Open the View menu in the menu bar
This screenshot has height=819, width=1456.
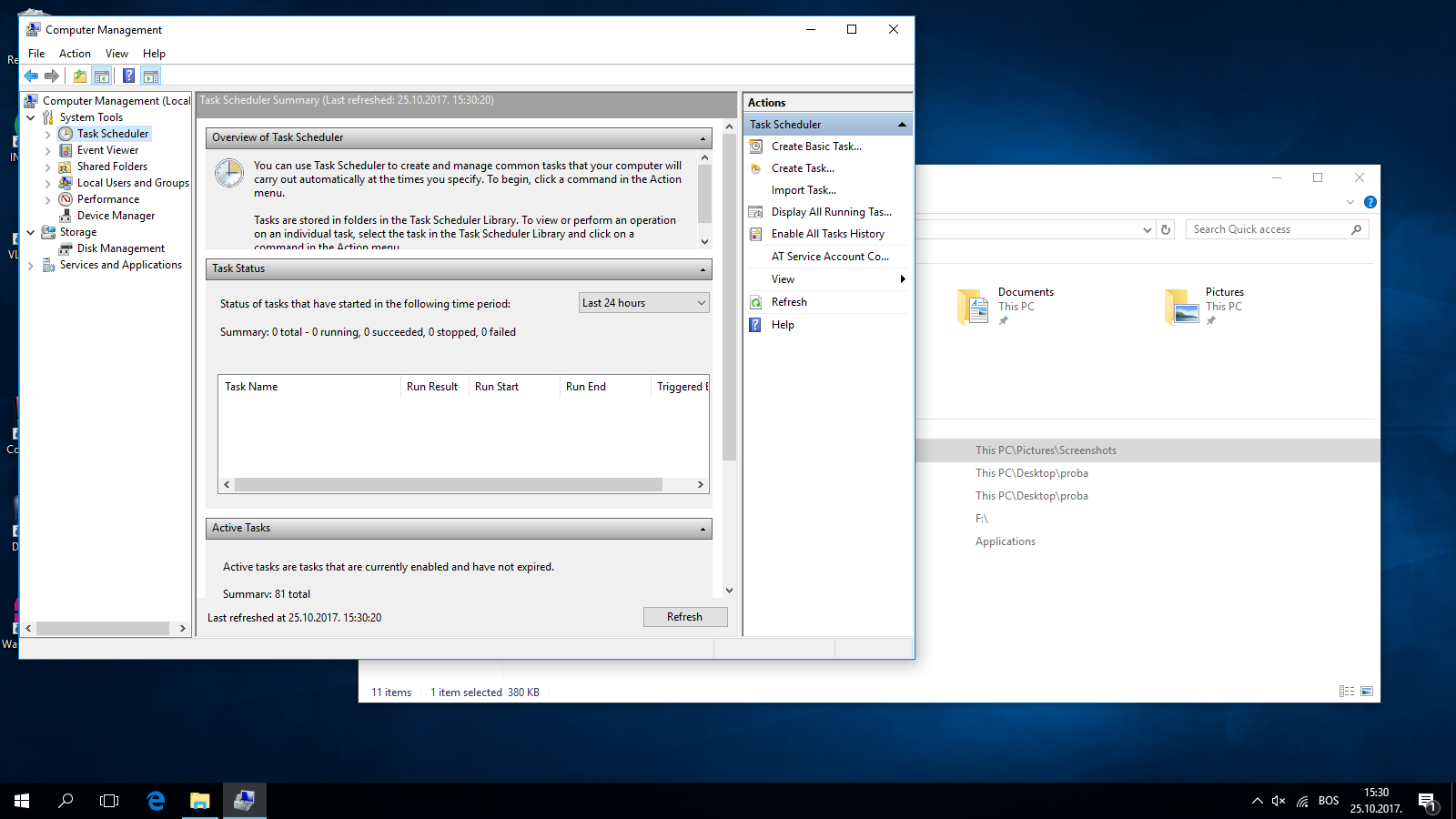click(x=116, y=54)
